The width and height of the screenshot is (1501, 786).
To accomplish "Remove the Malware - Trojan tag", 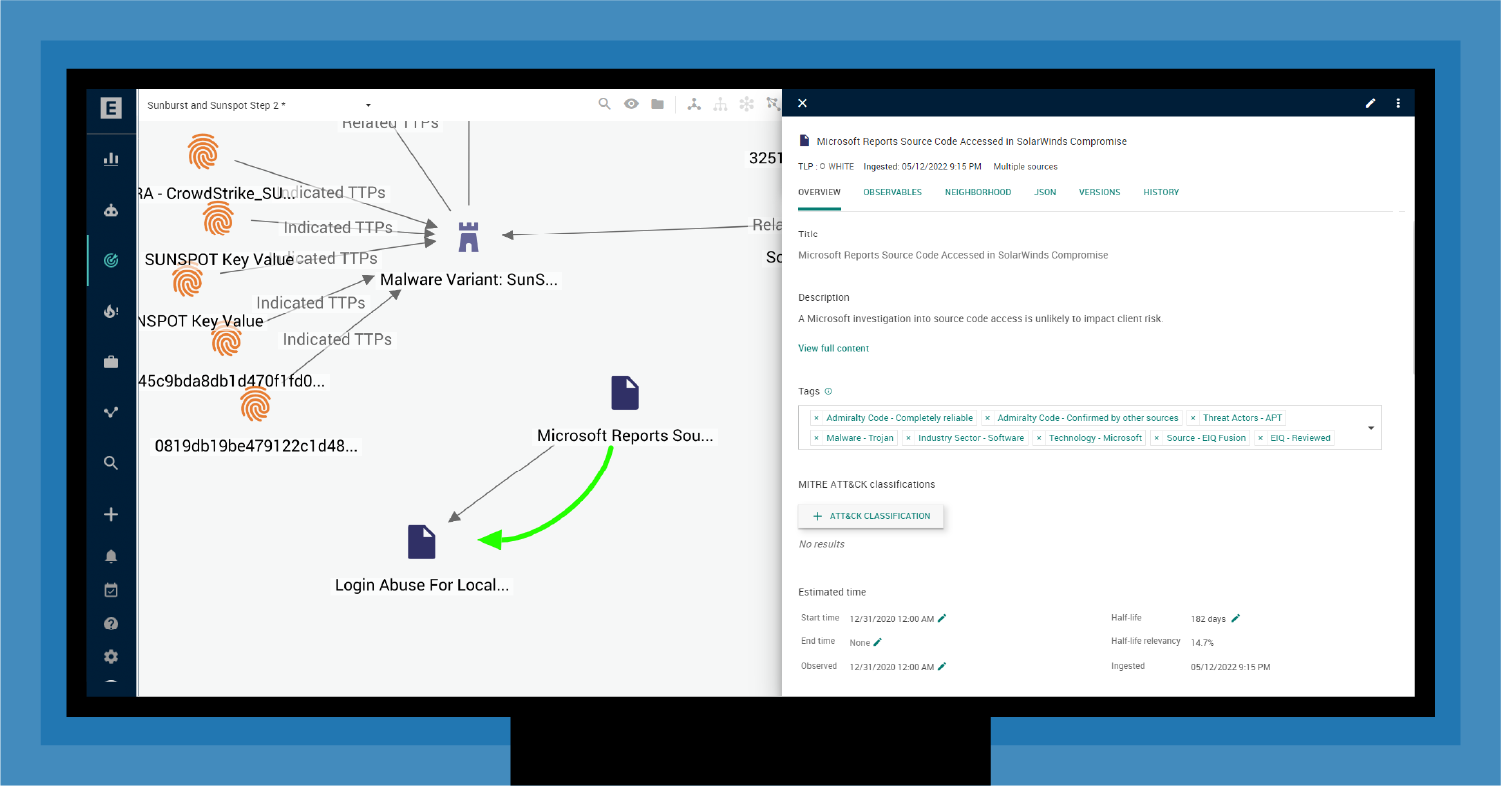I will click(x=816, y=438).
